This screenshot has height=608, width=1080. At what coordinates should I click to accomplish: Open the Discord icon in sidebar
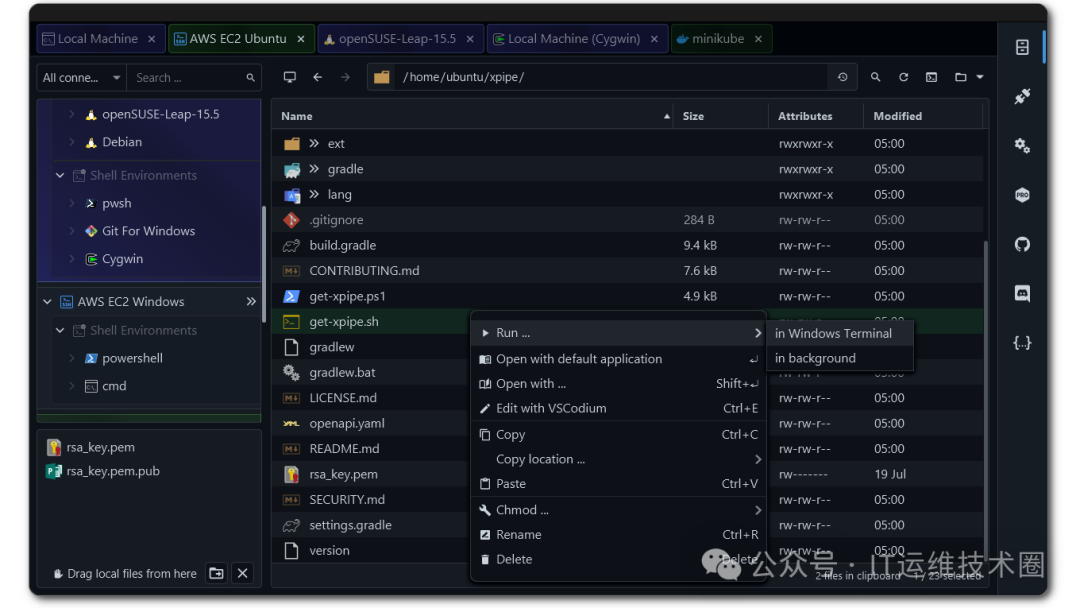pyautogui.click(x=1022, y=293)
